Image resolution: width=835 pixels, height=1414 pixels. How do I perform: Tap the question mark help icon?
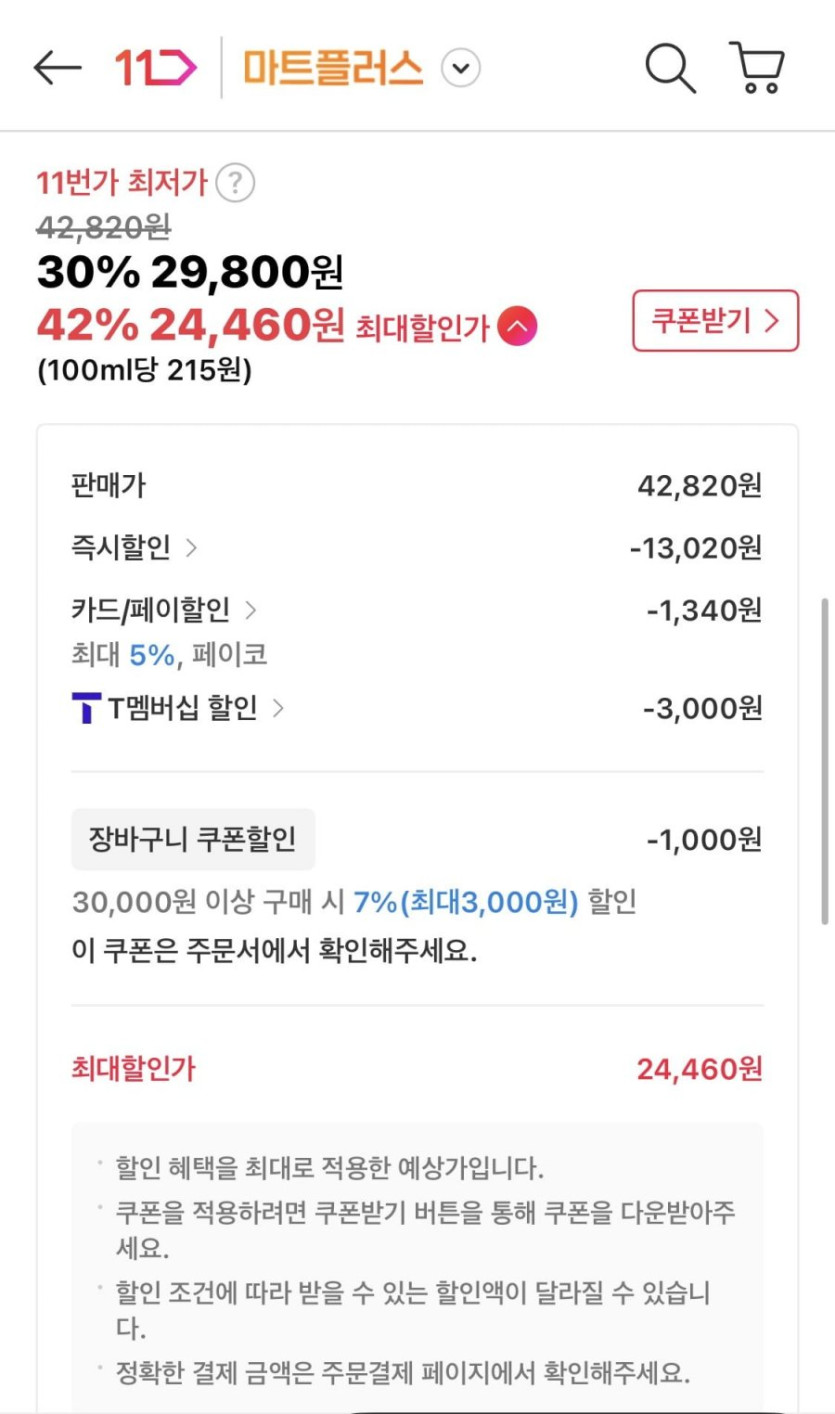(235, 183)
